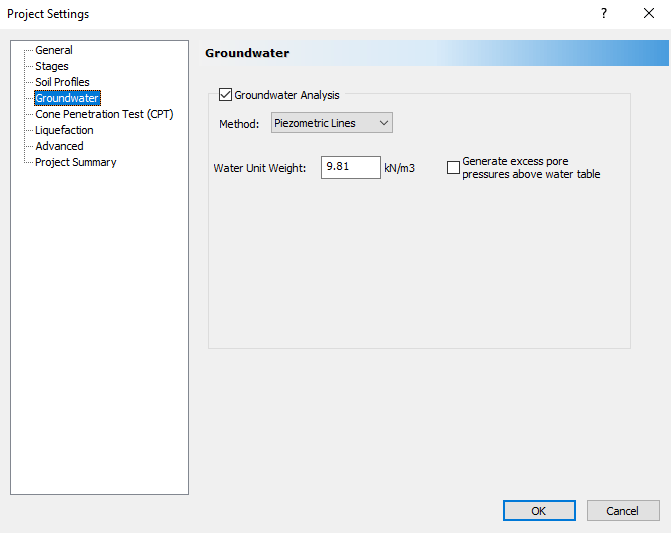Select Stages in the settings tree
Viewport: 671px width, 533px height.
tap(52, 66)
